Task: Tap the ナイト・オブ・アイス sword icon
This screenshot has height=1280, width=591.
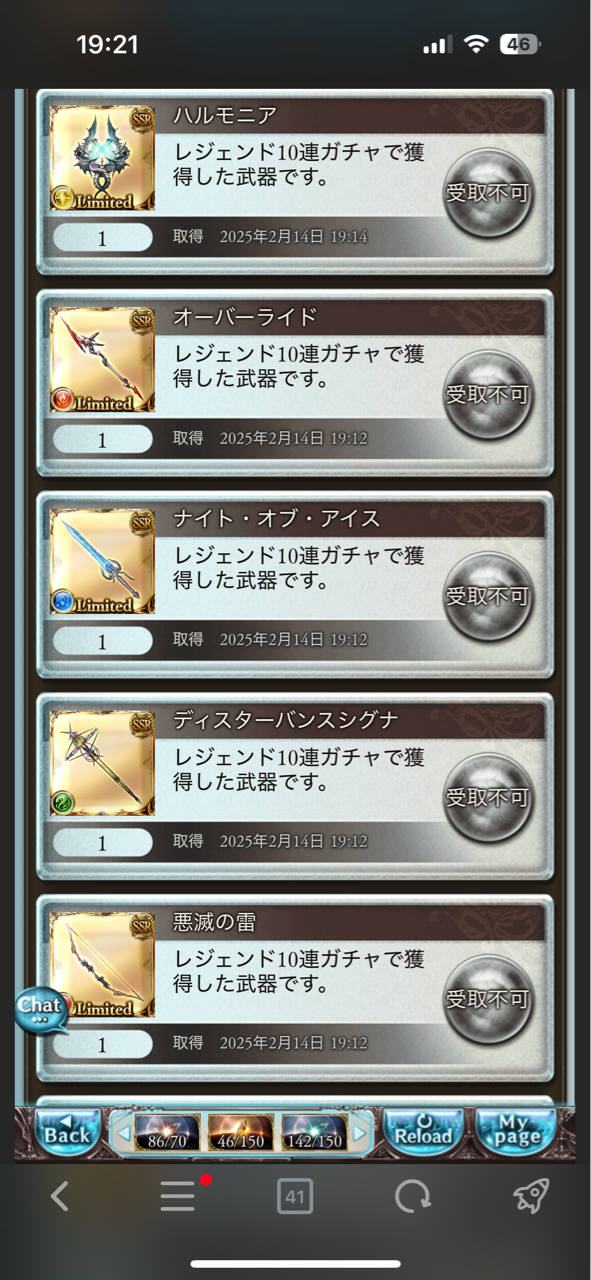Action: click(103, 562)
